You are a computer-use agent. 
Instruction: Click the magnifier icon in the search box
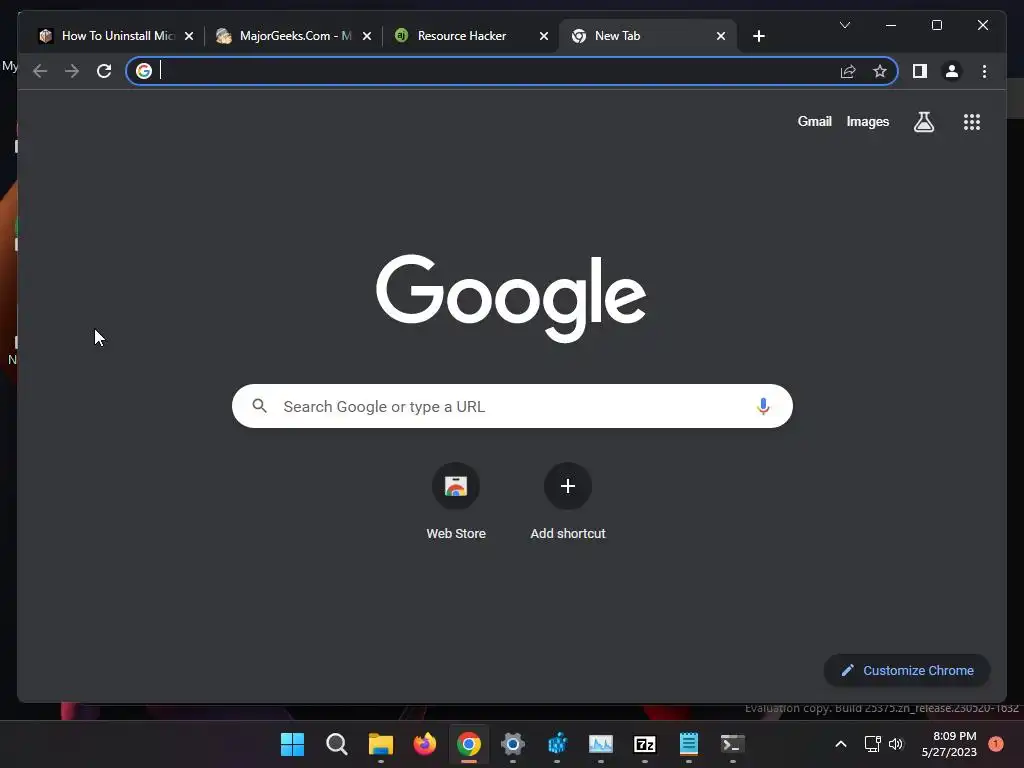(259, 406)
